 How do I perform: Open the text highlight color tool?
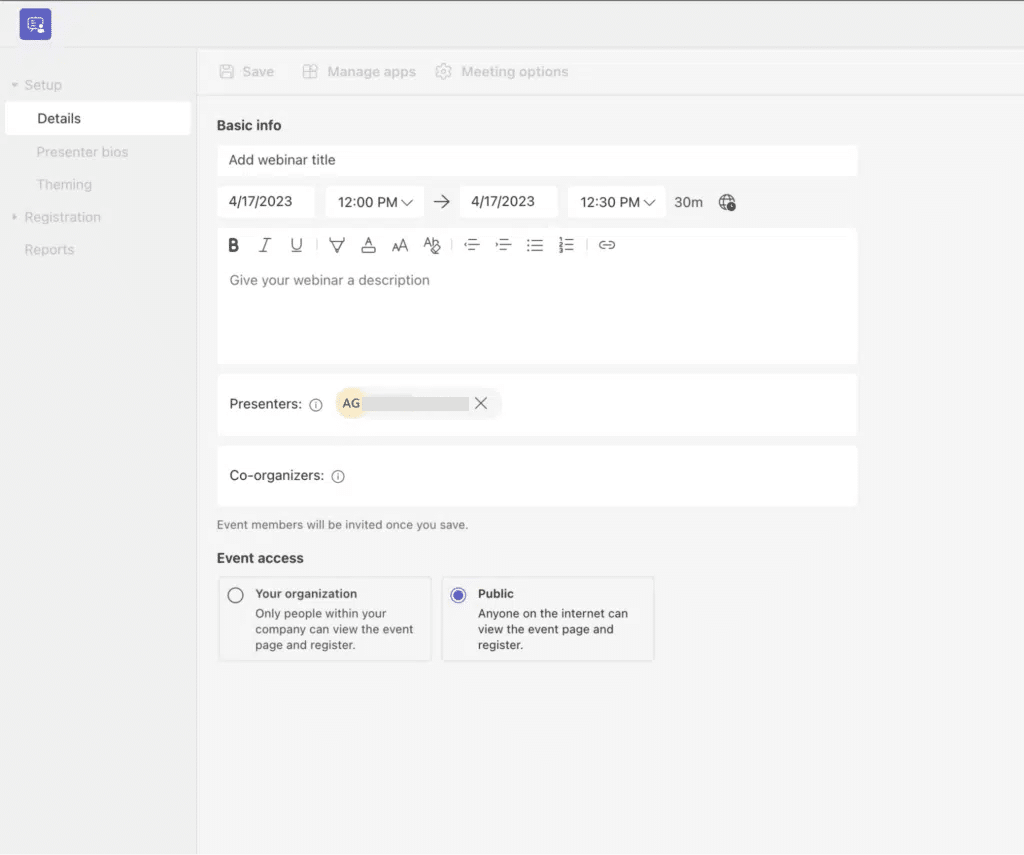(336, 245)
